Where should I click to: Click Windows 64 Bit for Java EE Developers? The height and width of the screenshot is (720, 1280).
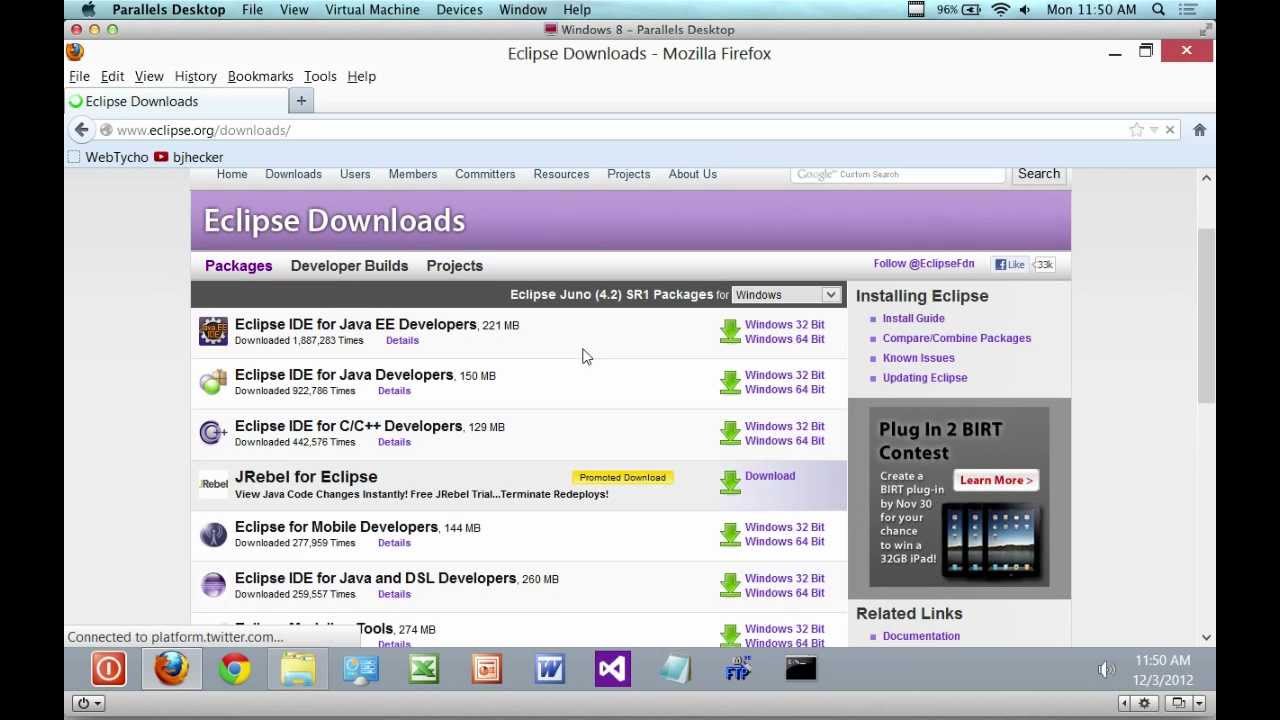pos(784,339)
